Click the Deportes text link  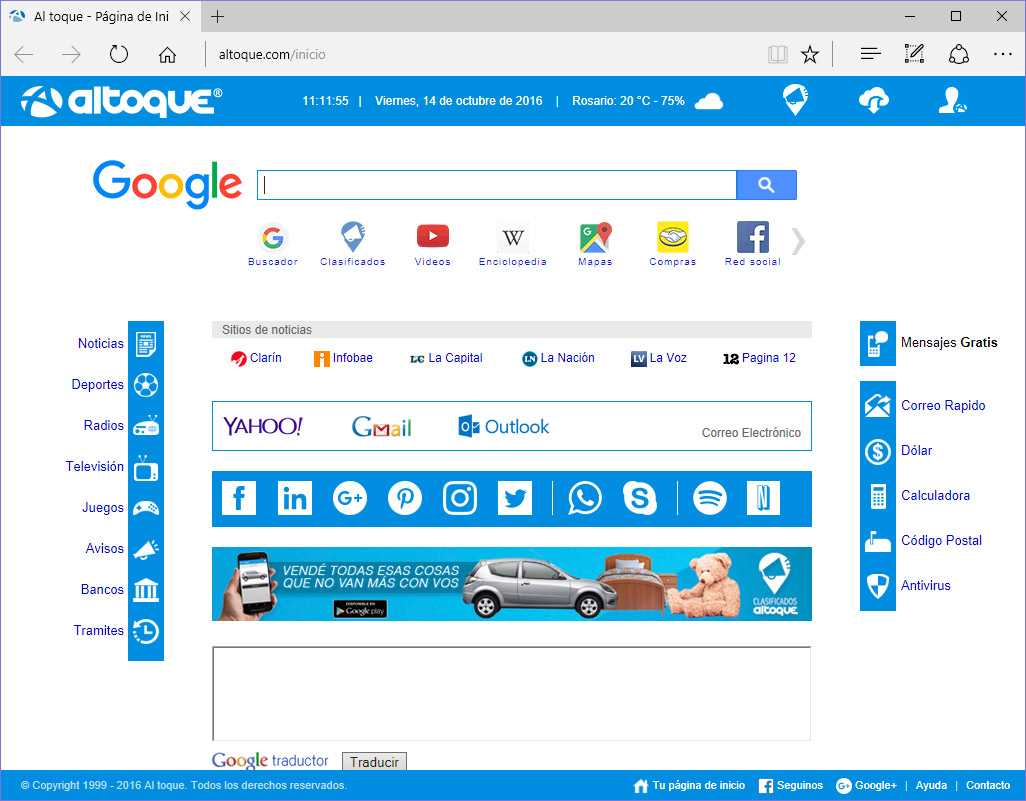coord(97,385)
